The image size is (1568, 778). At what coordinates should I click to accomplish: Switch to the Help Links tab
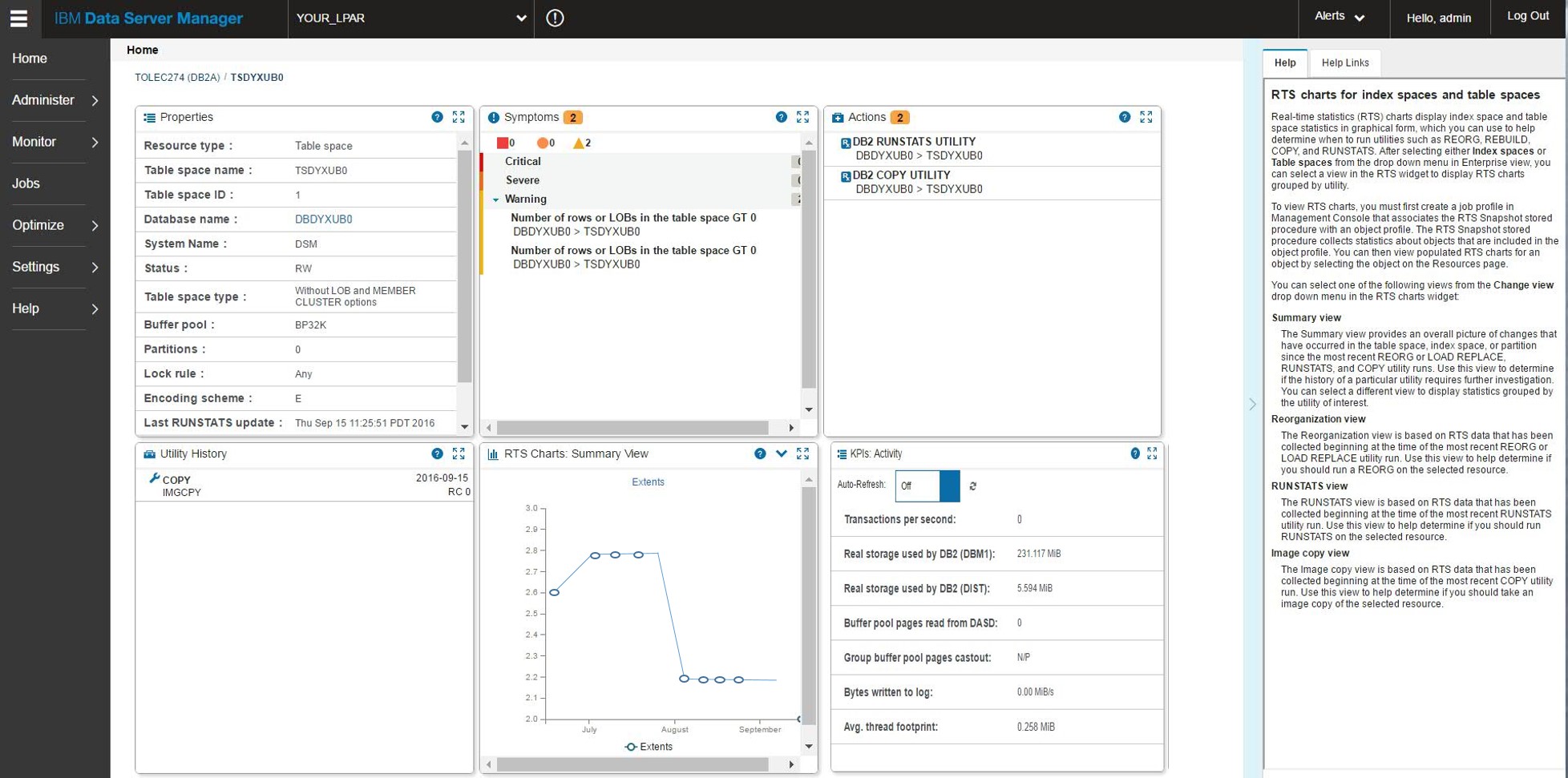tap(1345, 62)
